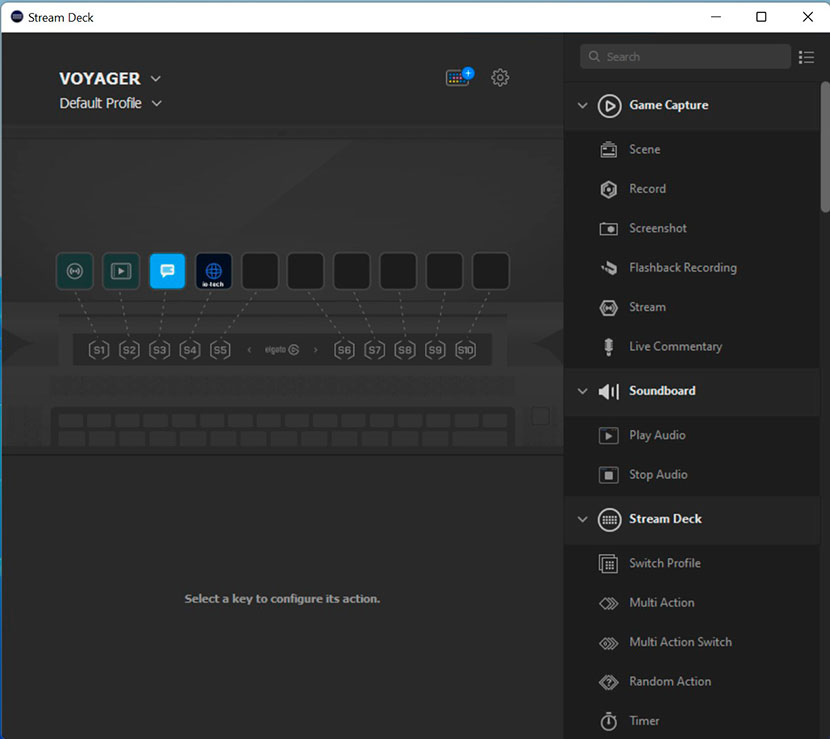Select the last empty key slot
Image resolution: width=830 pixels, height=739 pixels.
pos(490,271)
